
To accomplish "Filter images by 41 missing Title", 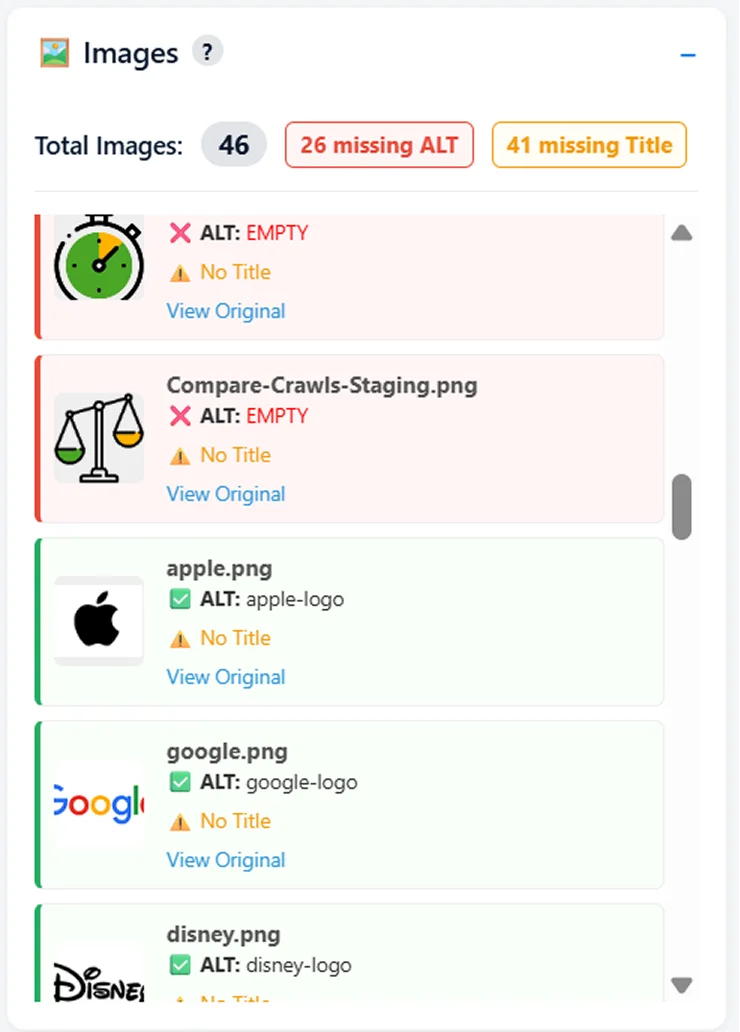I will [588, 144].
